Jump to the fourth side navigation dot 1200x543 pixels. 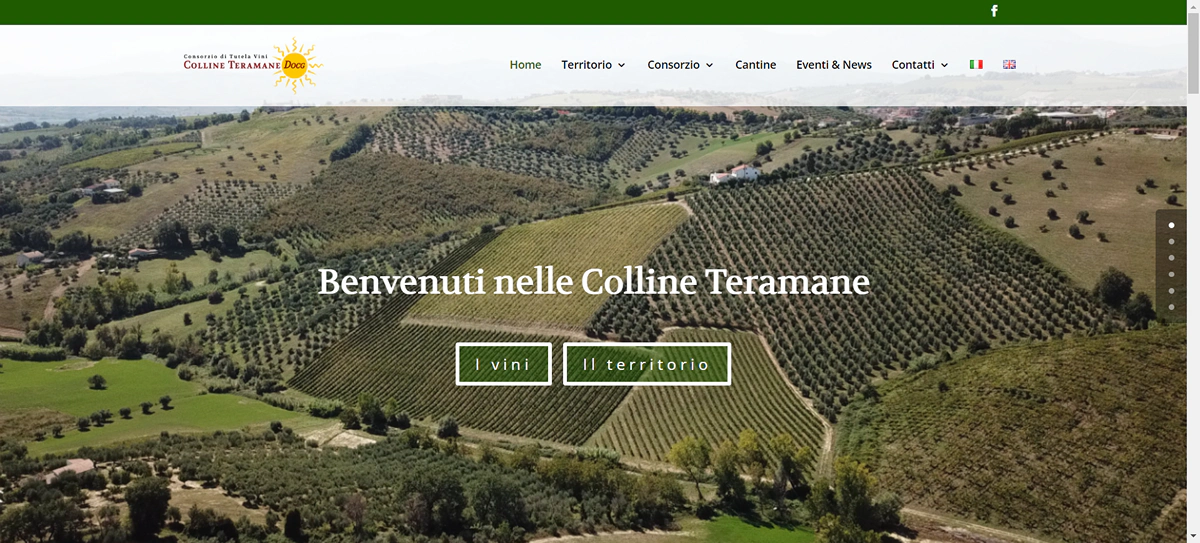point(1171,274)
